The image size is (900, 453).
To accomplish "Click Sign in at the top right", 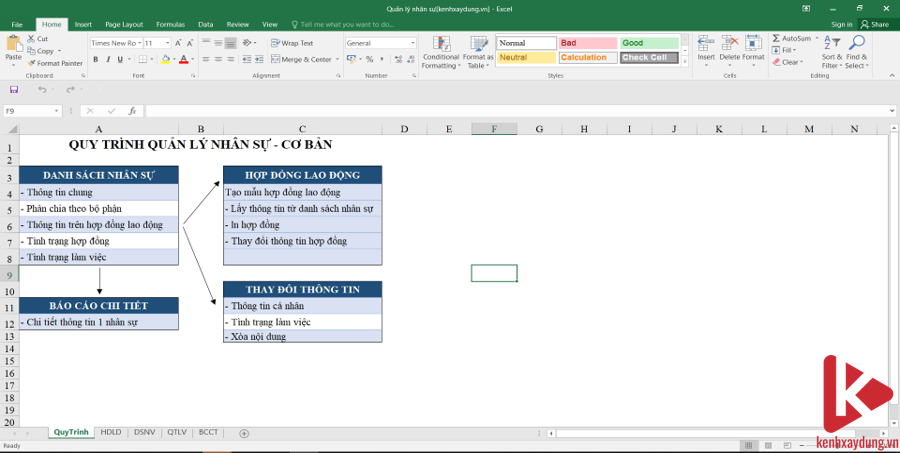I will point(841,24).
